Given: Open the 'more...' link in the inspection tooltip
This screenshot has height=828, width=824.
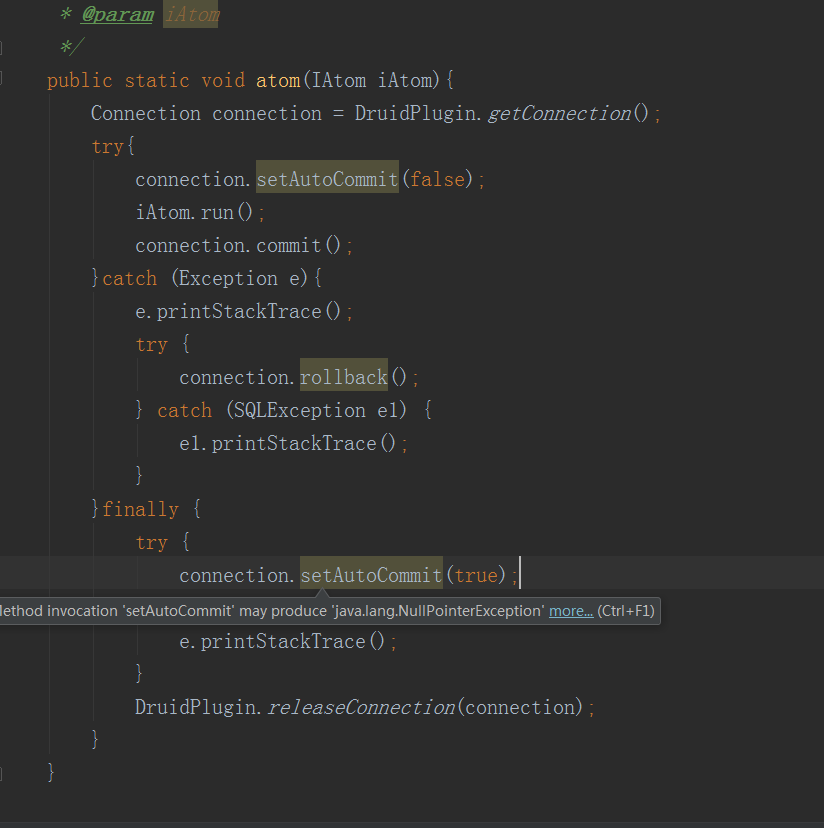Looking at the screenshot, I should click(x=571, y=611).
